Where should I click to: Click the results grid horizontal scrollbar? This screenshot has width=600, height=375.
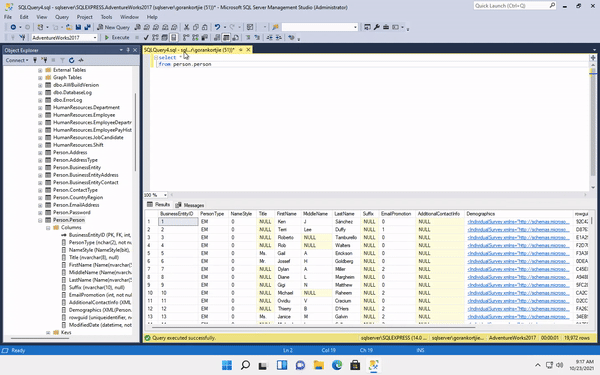click(314, 327)
